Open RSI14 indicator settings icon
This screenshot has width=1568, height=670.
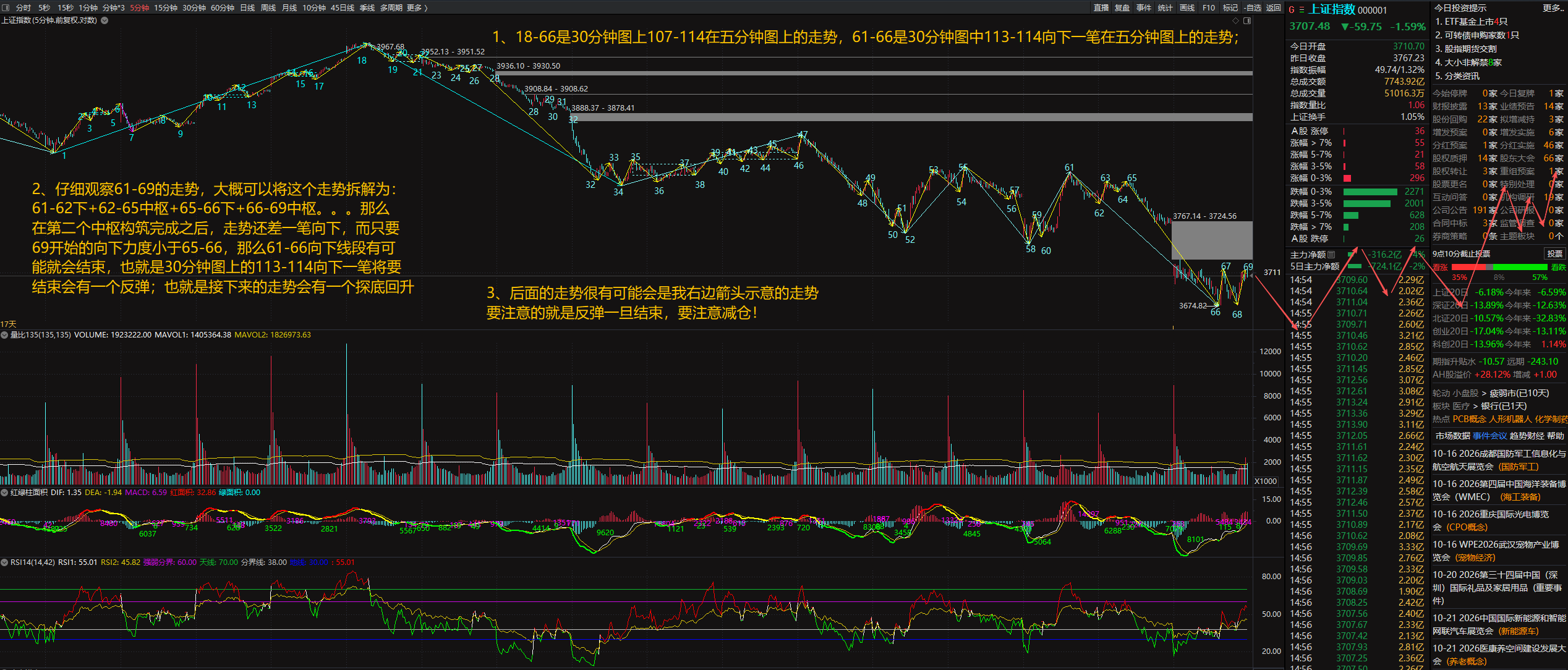click(4, 562)
